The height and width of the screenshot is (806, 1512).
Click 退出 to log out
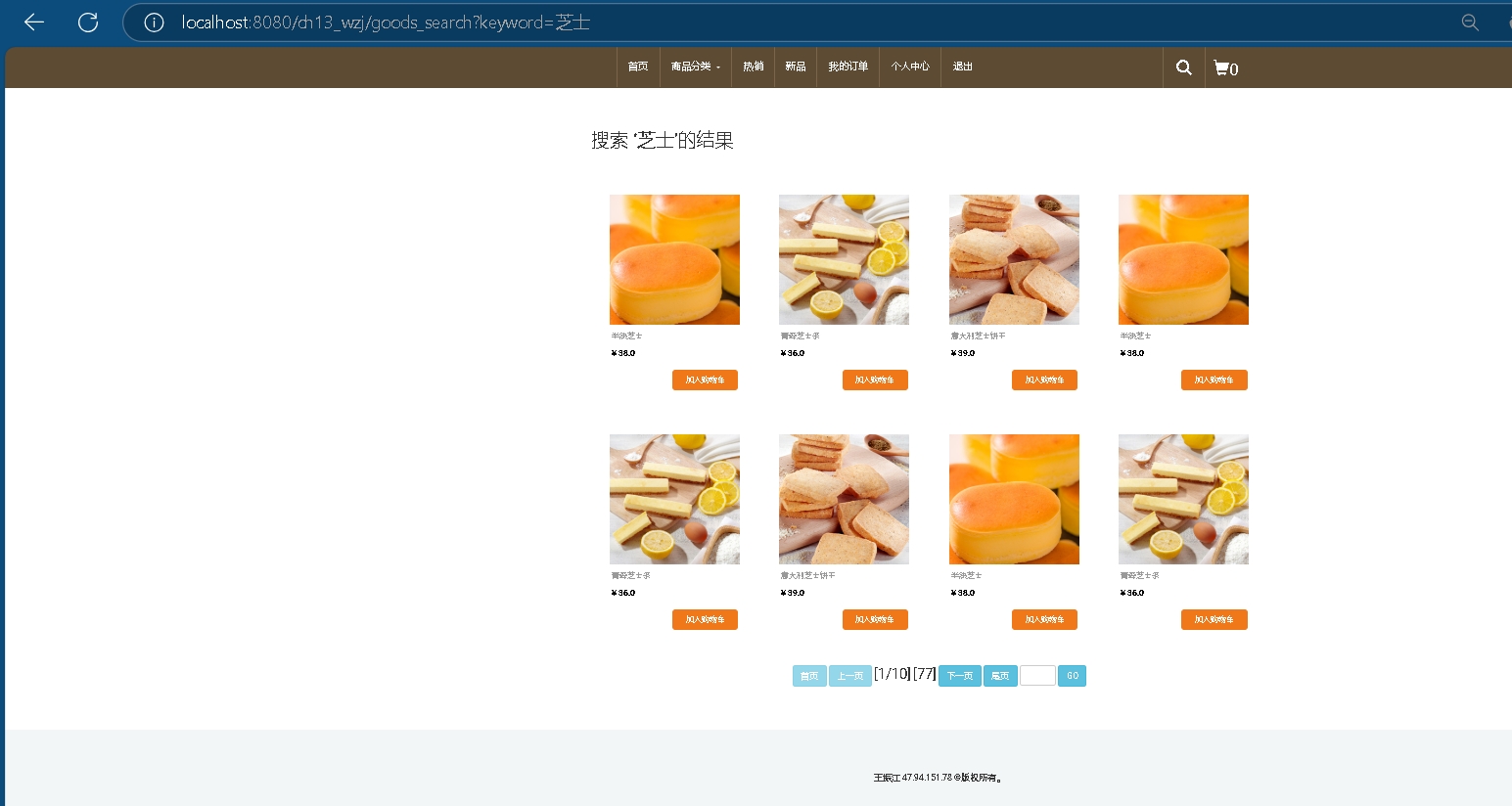coord(962,67)
